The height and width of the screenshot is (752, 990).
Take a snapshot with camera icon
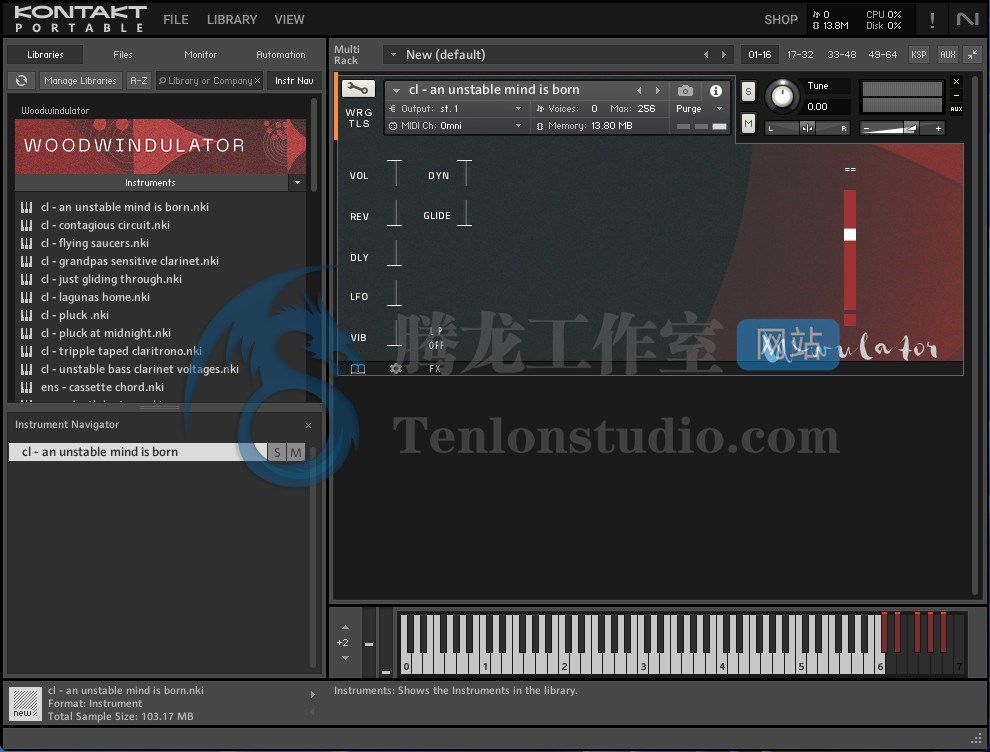[x=685, y=91]
